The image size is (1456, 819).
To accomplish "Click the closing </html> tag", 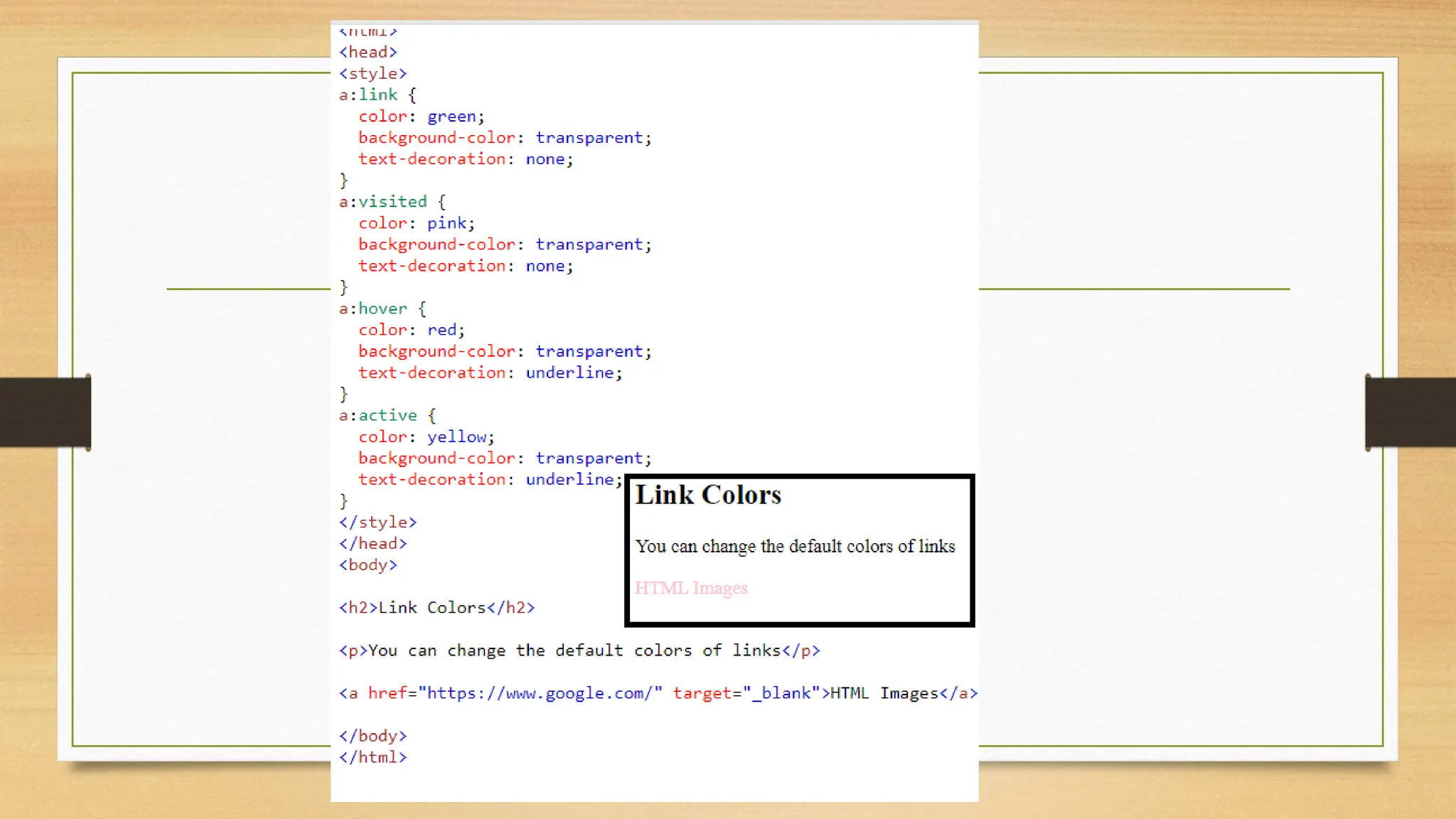I will tap(373, 757).
